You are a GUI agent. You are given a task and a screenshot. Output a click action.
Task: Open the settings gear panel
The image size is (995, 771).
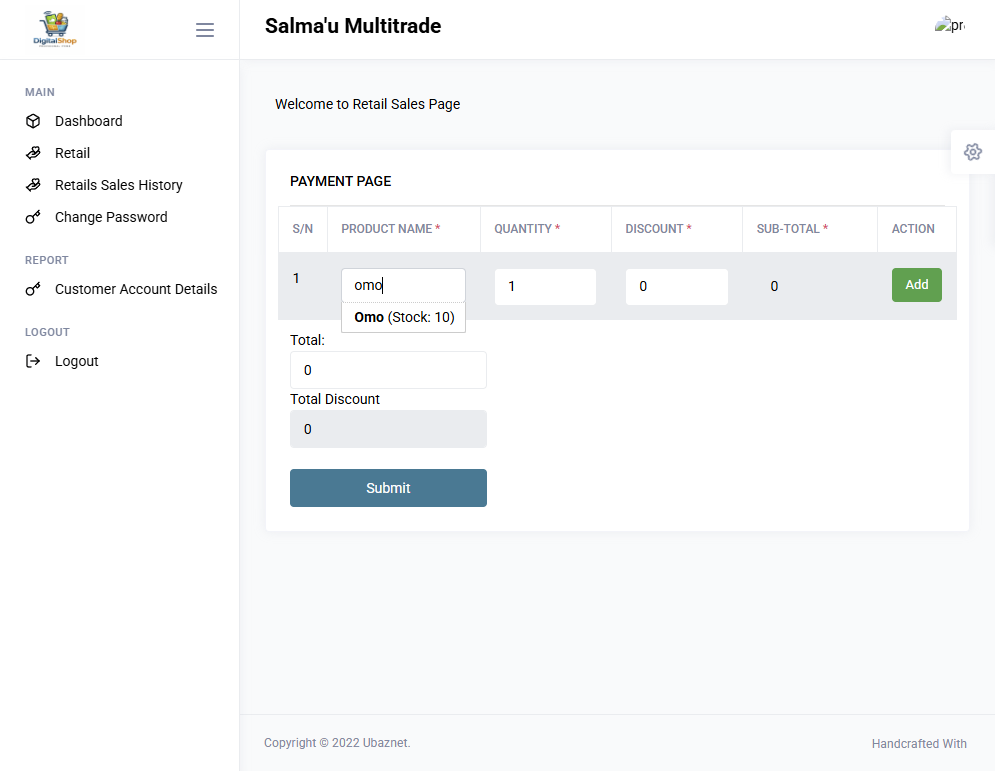tap(972, 152)
